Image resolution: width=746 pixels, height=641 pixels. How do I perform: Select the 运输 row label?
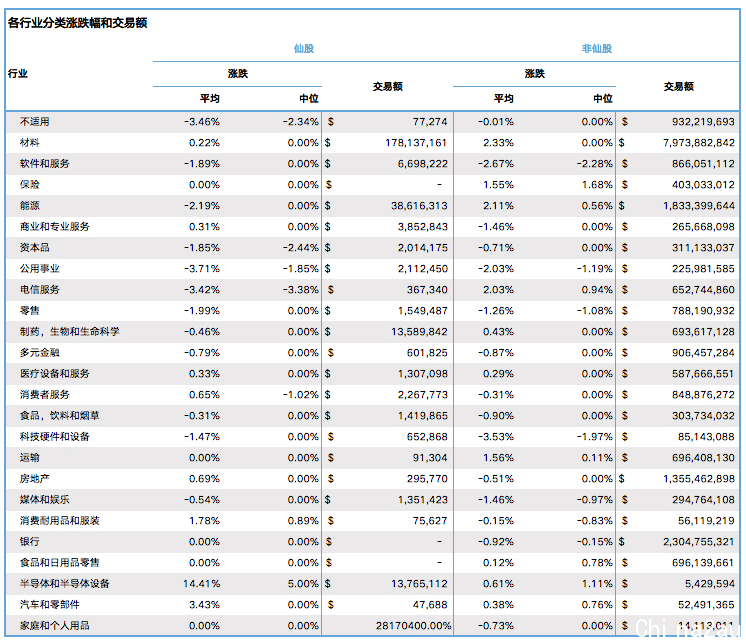click(x=29, y=457)
